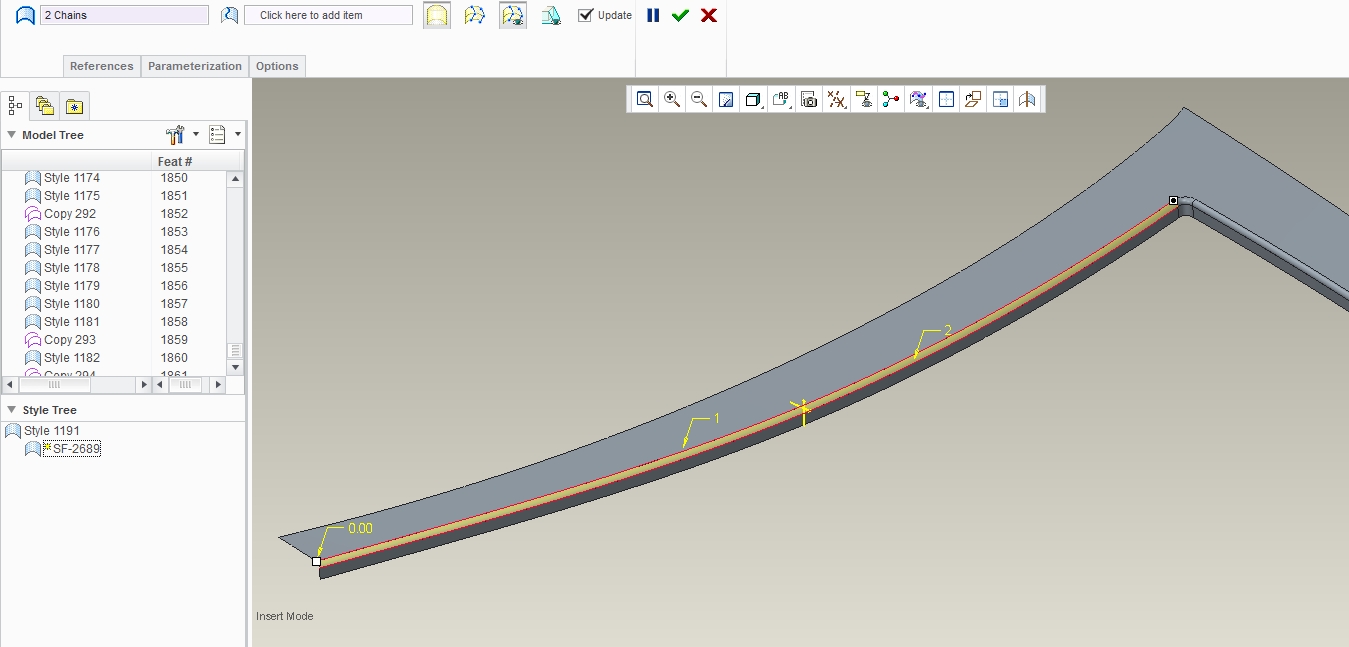
Task: Click the cross chain collector icon
Action: (x=229, y=15)
